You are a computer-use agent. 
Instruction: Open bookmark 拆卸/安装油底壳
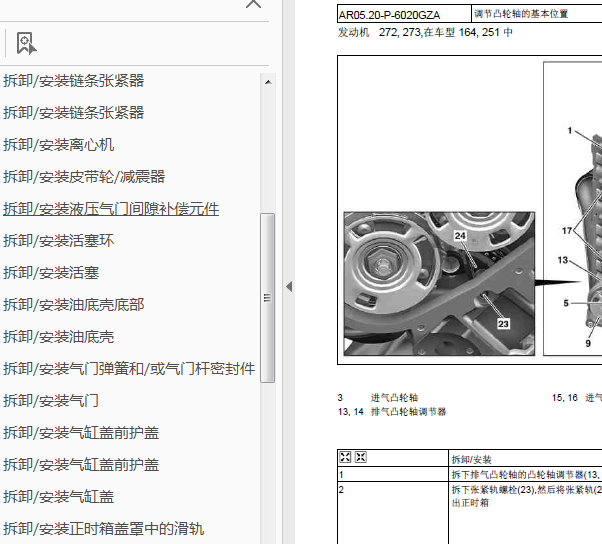coord(58,337)
